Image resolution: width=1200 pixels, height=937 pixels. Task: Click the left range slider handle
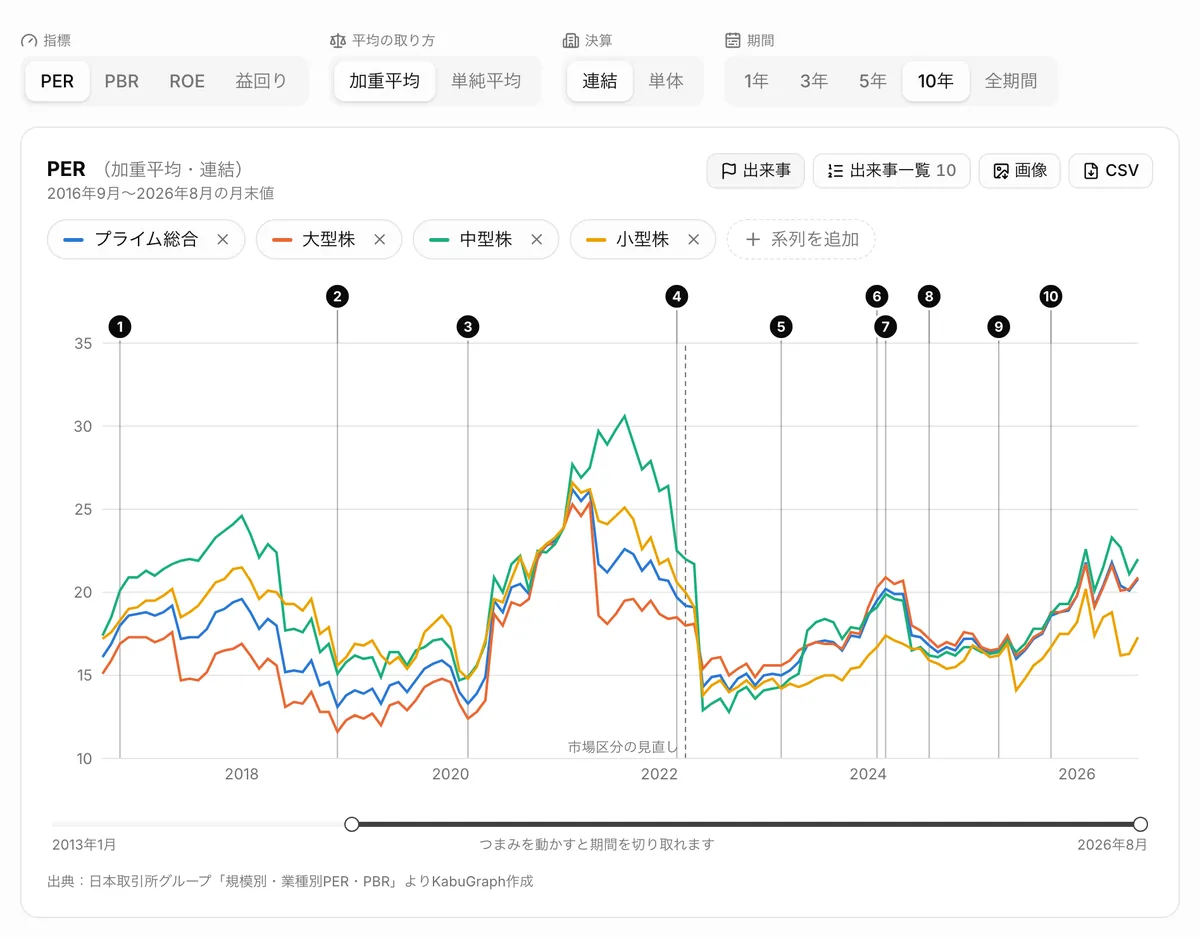point(351,824)
